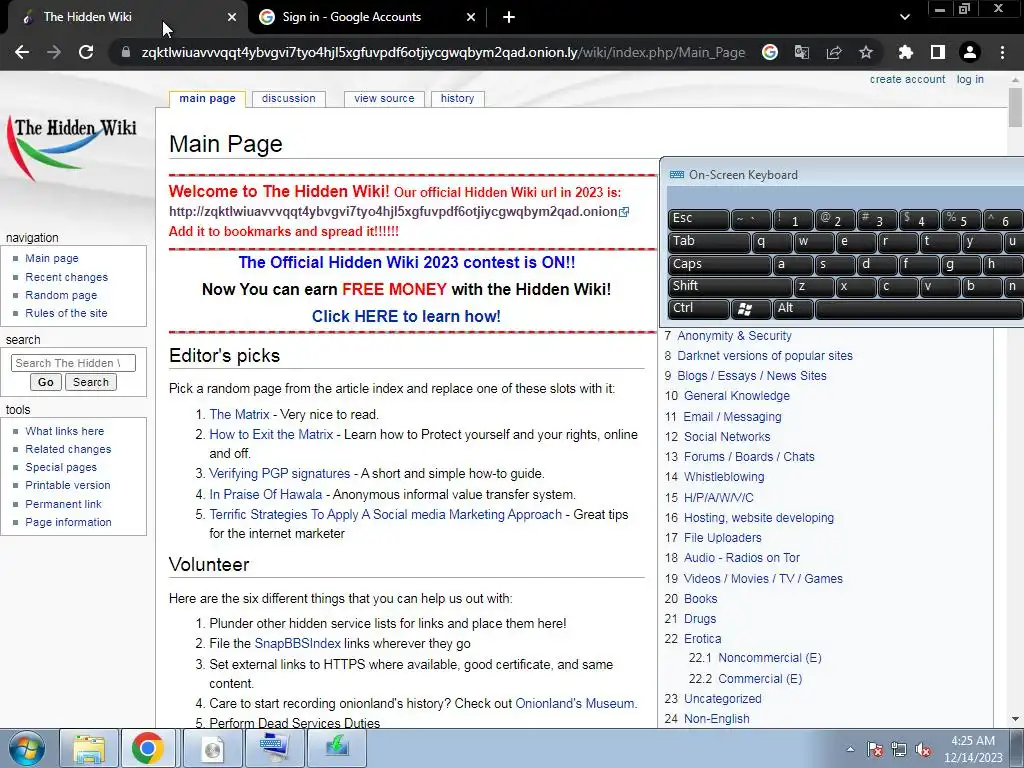Viewport: 1024px width, 768px height.
Task: Click the On-Screen Keyboard taskbar icon
Action: tap(275, 748)
